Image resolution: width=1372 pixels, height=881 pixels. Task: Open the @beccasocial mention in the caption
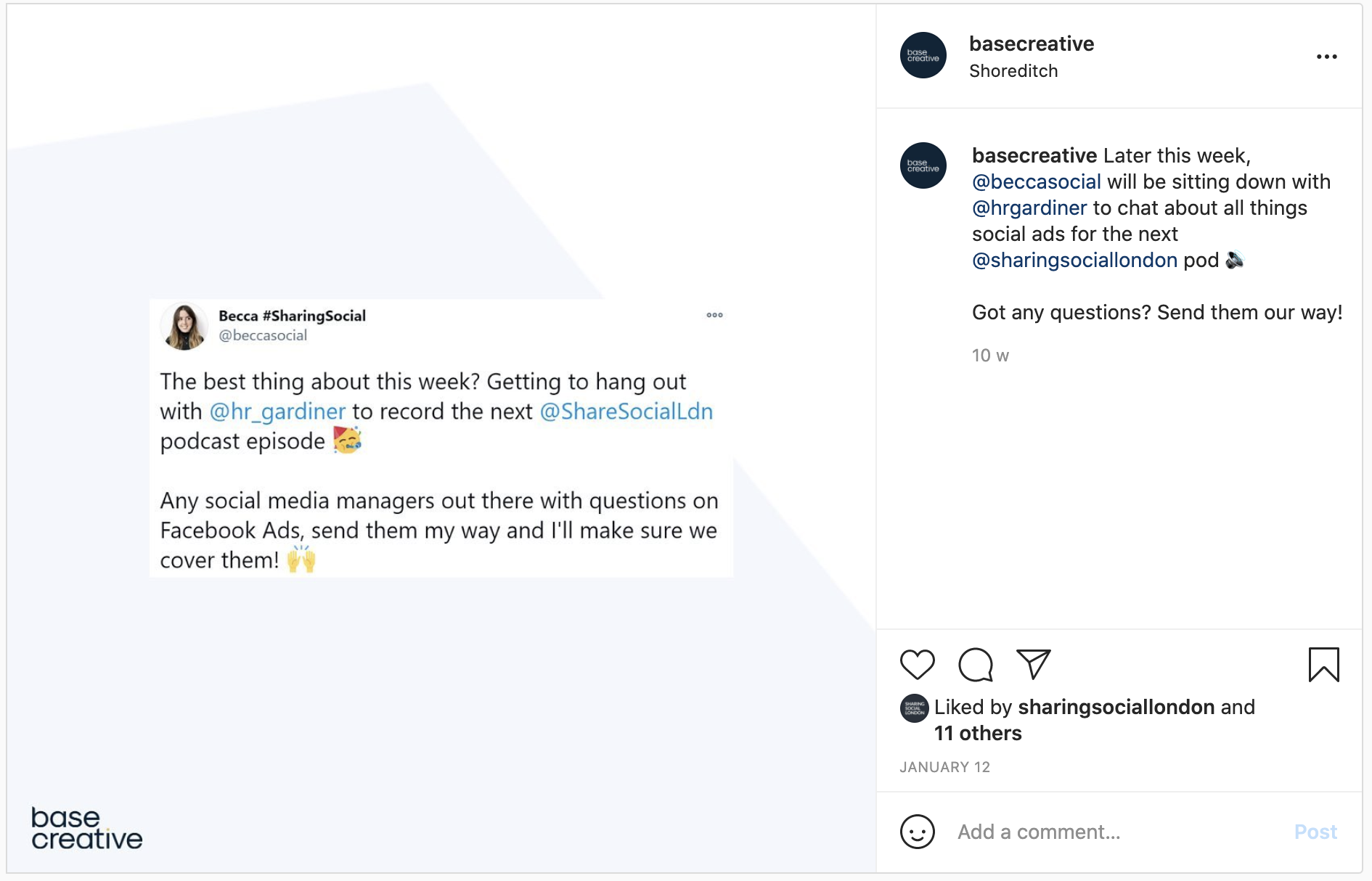[x=1035, y=181]
